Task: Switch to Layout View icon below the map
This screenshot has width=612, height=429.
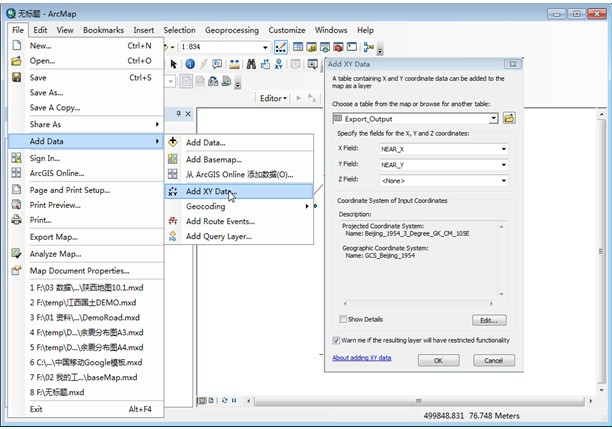Action: tap(211, 401)
